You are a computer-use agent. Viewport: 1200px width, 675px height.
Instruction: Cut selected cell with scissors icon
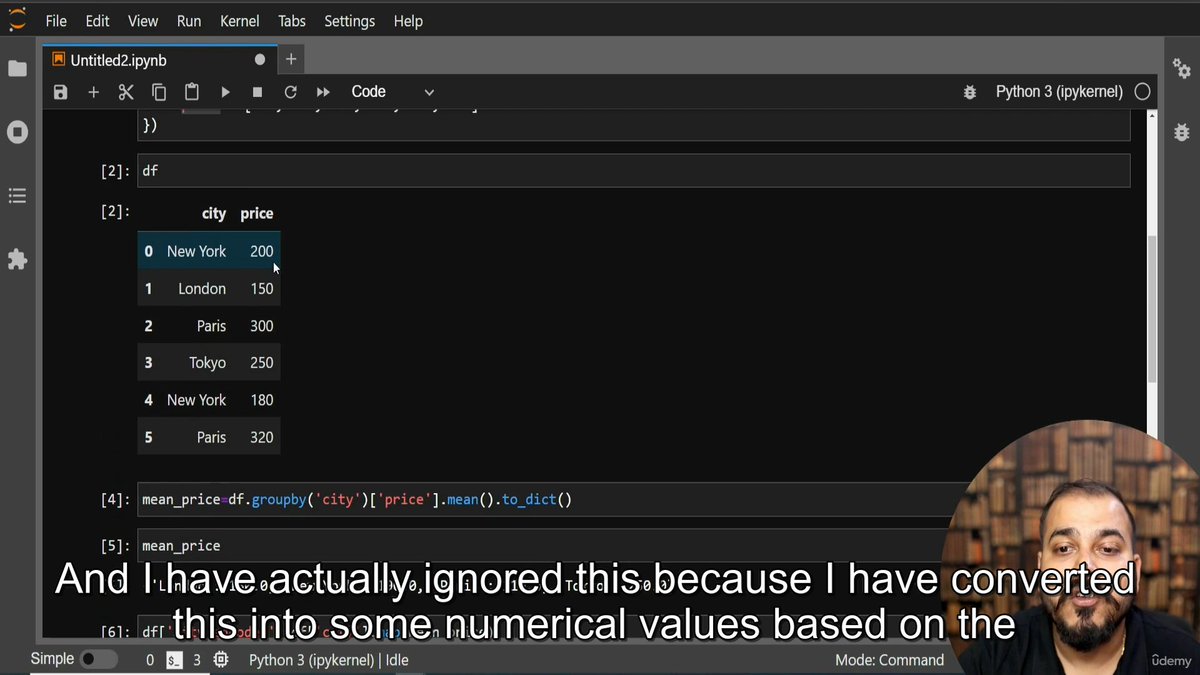pos(126,92)
